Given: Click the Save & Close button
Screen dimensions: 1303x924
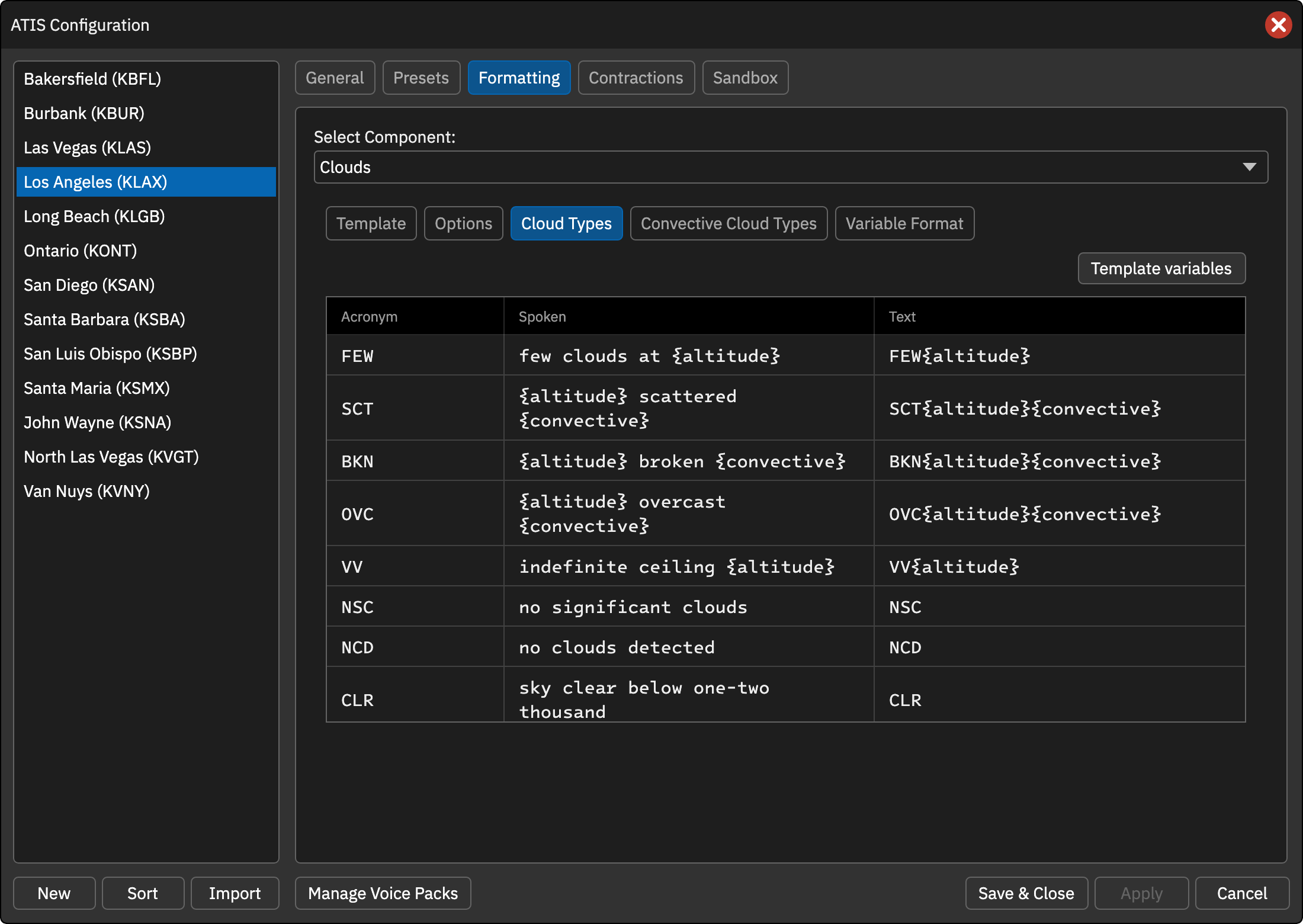Looking at the screenshot, I should click(x=1026, y=893).
